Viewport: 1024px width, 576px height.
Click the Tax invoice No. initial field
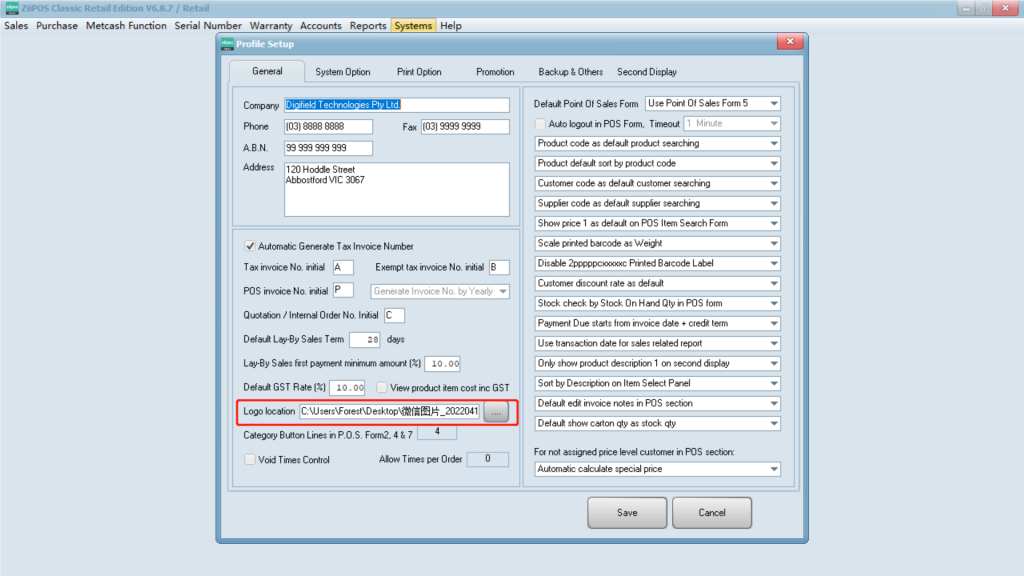click(343, 267)
